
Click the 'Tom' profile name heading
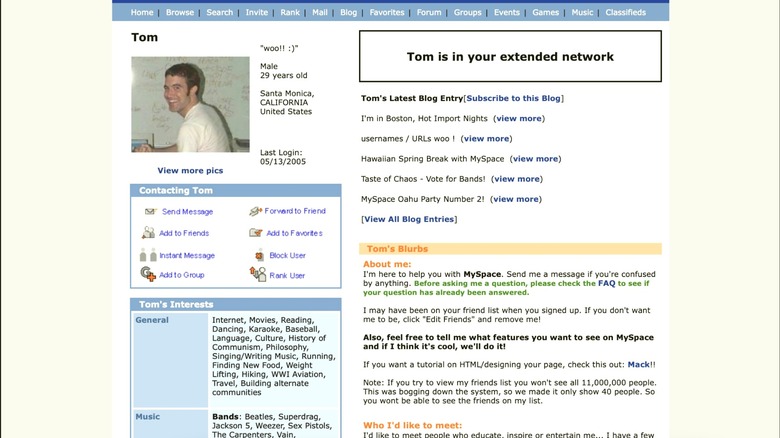(144, 37)
